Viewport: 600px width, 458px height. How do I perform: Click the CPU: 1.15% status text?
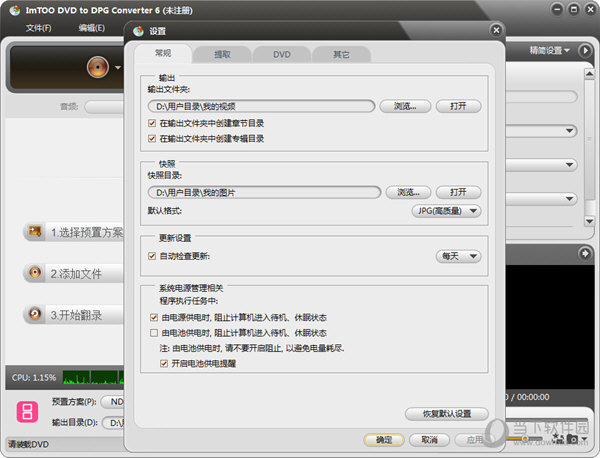[34, 377]
